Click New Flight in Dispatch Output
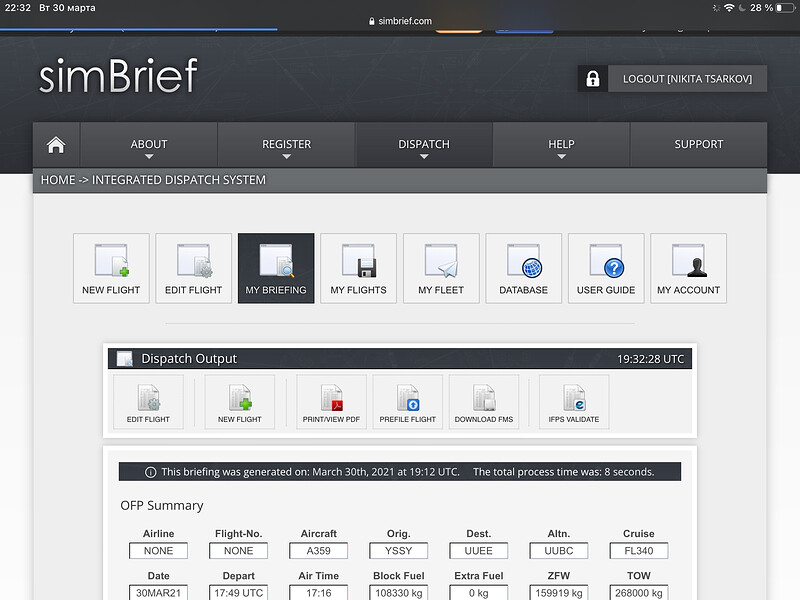This screenshot has height=600, width=800. click(x=240, y=402)
